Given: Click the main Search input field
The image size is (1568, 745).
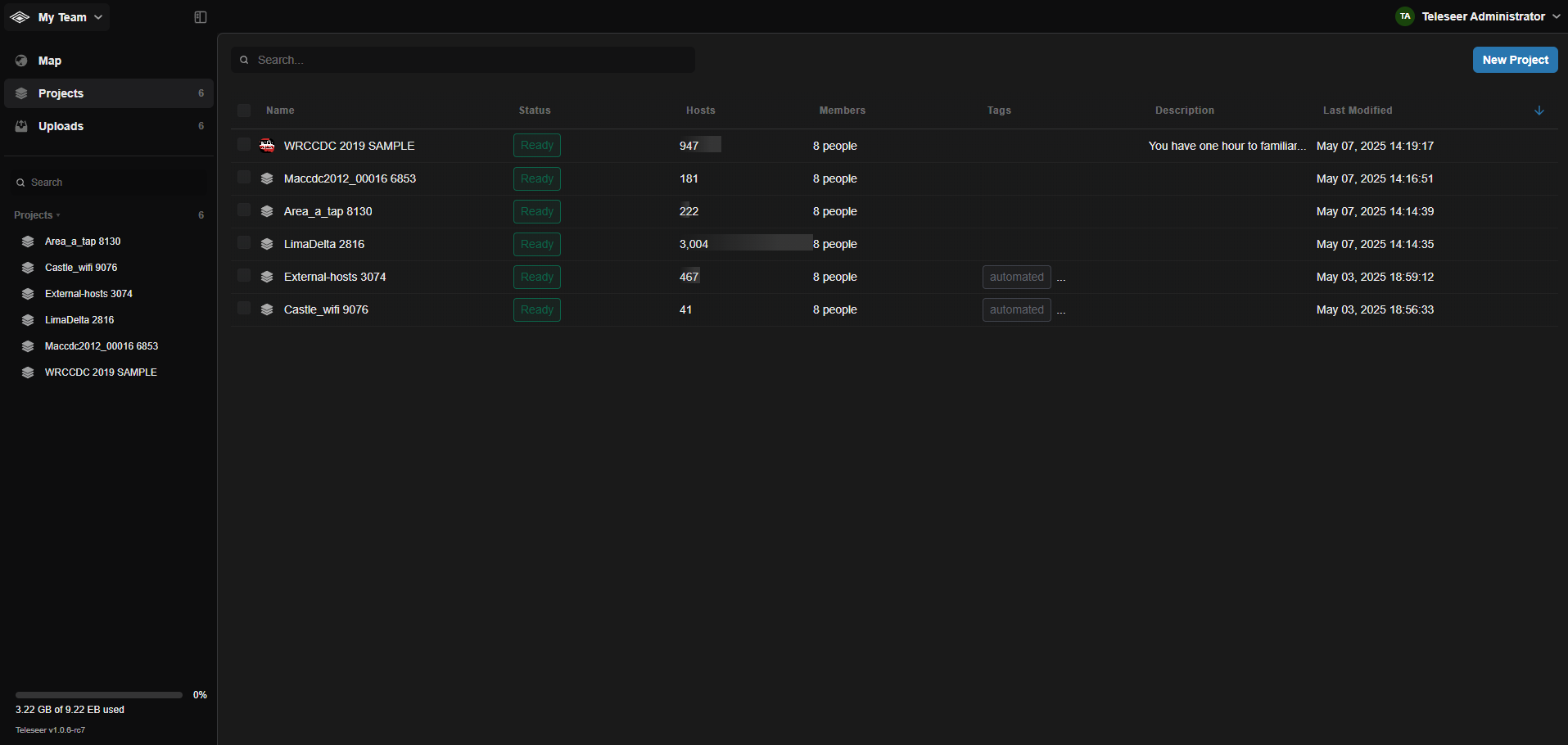Looking at the screenshot, I should pos(463,60).
